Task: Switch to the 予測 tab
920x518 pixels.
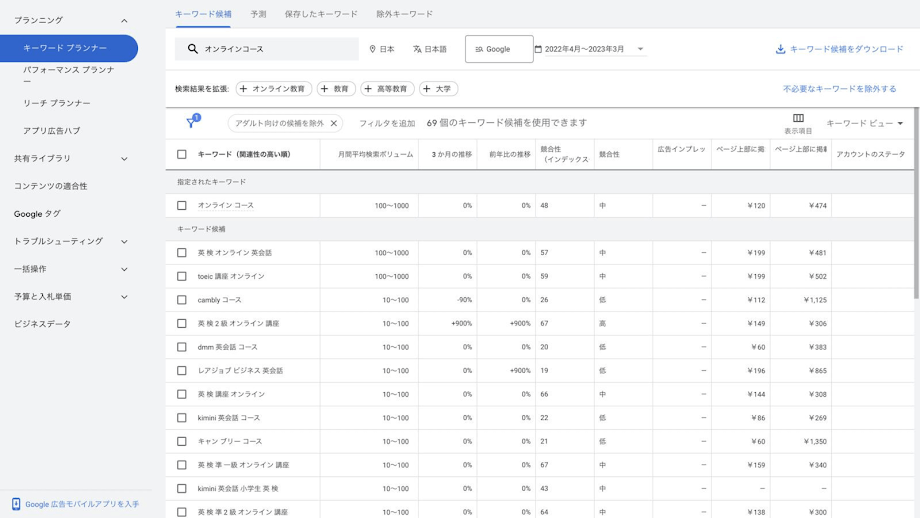Action: click(x=258, y=14)
